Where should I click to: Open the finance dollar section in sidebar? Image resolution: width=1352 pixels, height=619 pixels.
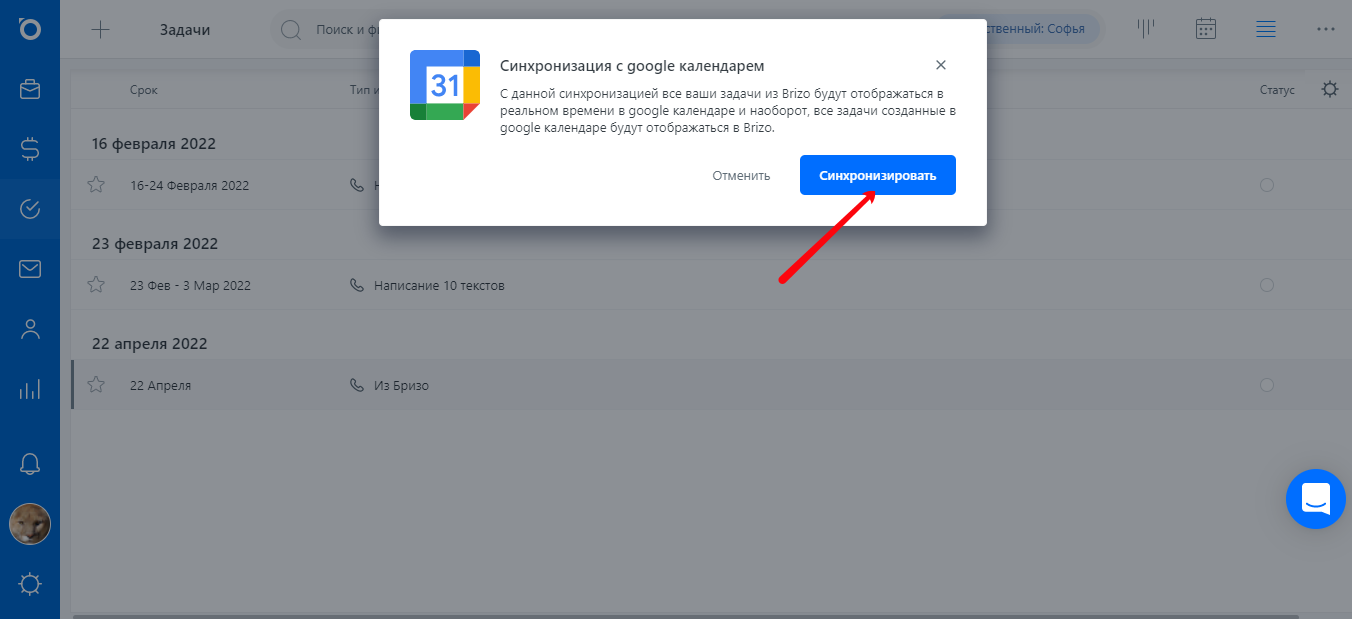point(30,149)
